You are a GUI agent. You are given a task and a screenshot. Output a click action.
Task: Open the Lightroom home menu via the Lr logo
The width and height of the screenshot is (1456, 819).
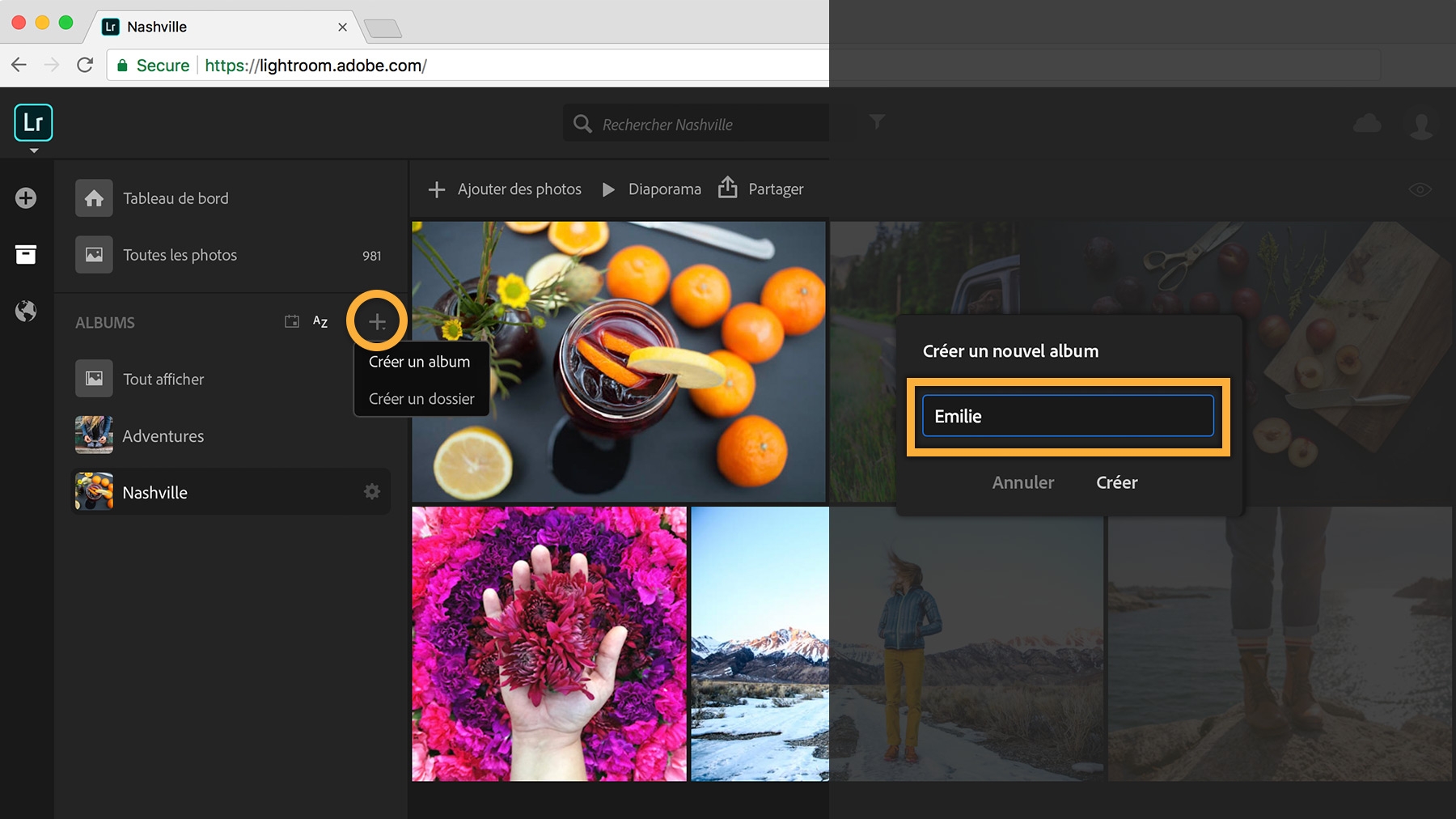(x=32, y=122)
